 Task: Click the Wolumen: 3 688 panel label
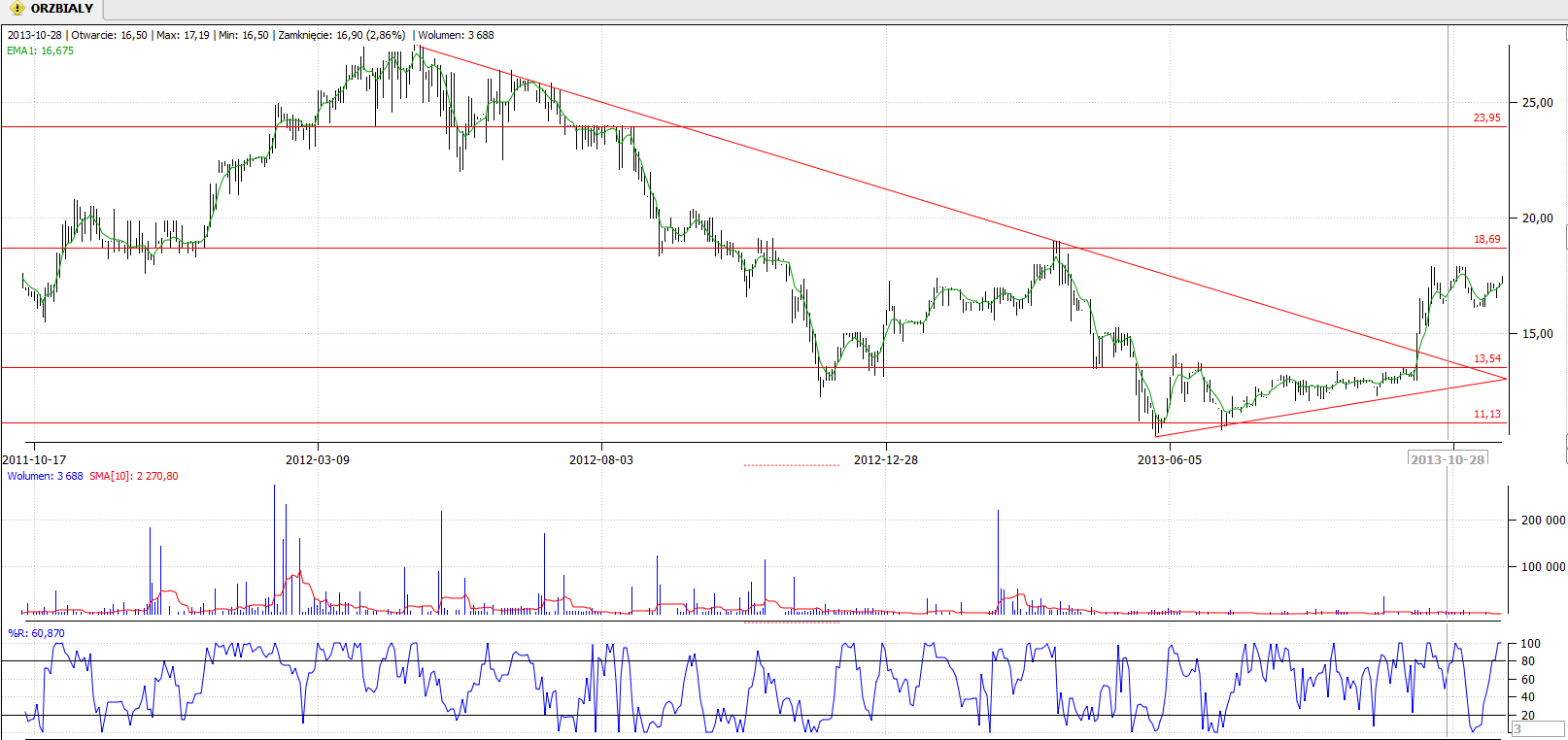[x=45, y=476]
